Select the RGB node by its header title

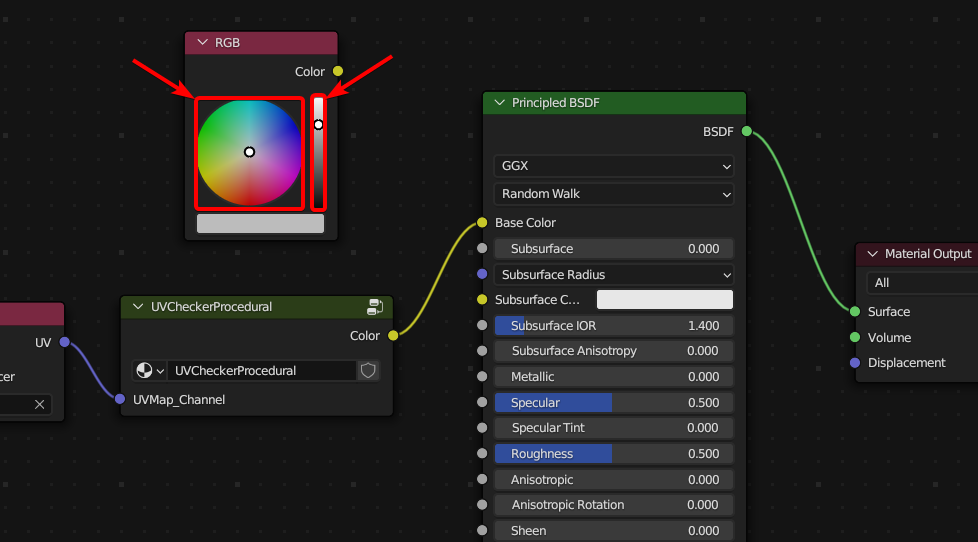(227, 42)
